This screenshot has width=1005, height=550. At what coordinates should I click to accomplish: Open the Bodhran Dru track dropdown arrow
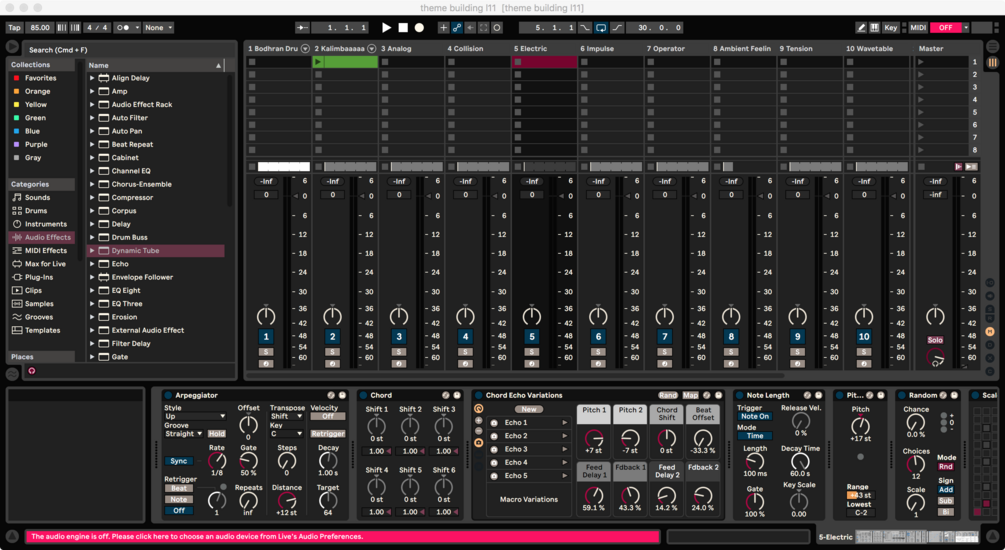tap(305, 49)
